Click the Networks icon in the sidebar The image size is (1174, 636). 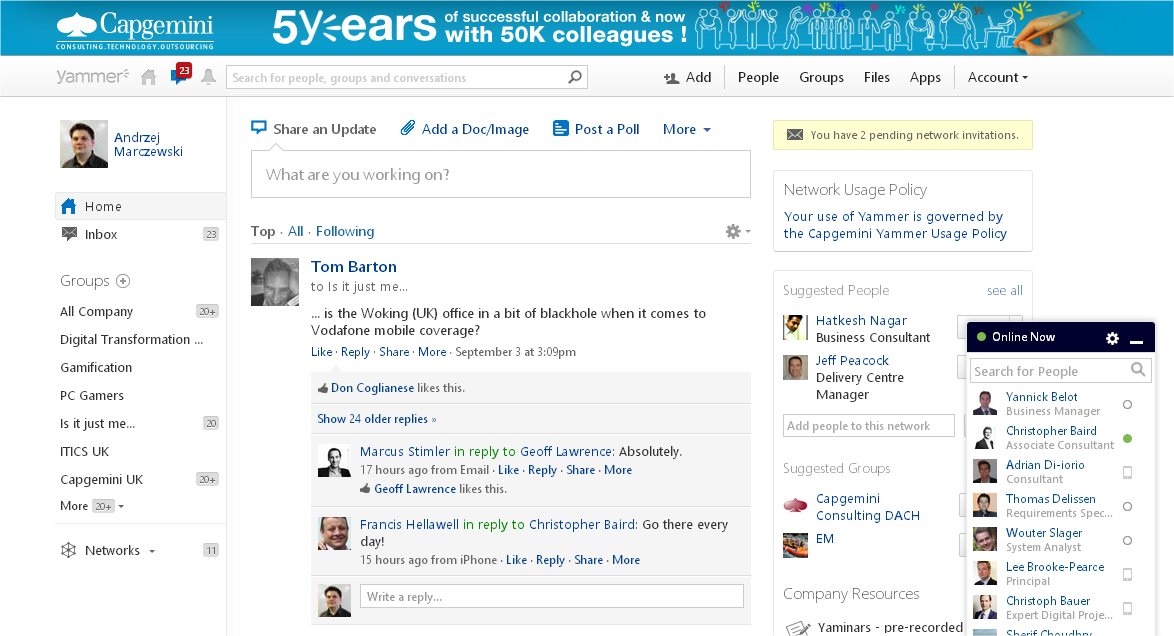point(69,550)
